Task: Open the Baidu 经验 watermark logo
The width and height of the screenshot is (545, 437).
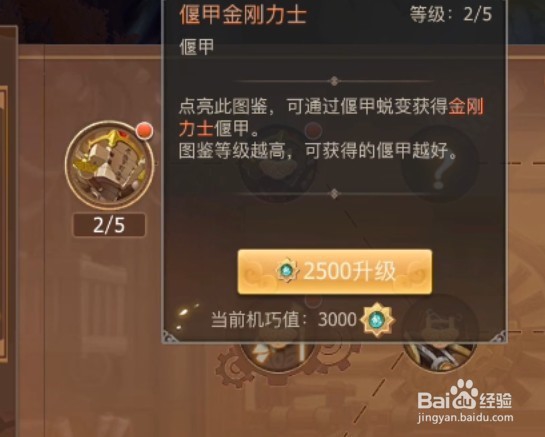Action: click(465, 396)
